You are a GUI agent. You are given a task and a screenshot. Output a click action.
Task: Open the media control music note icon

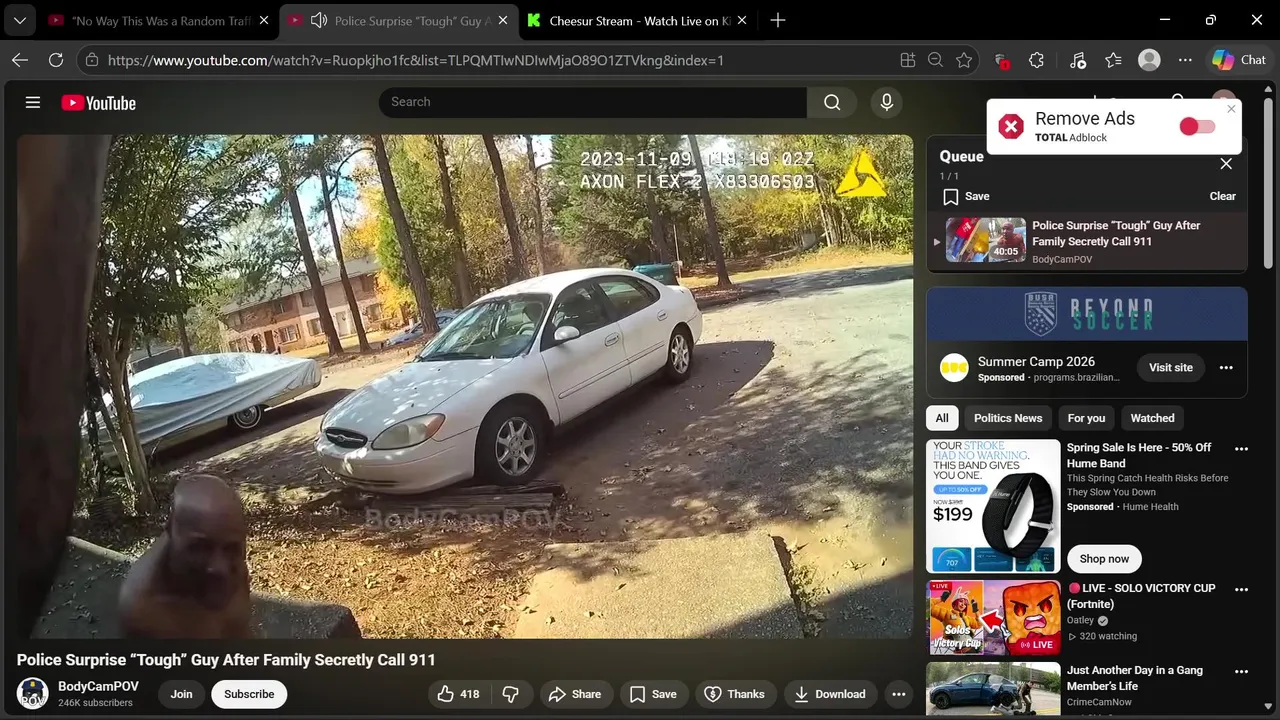click(x=1077, y=60)
